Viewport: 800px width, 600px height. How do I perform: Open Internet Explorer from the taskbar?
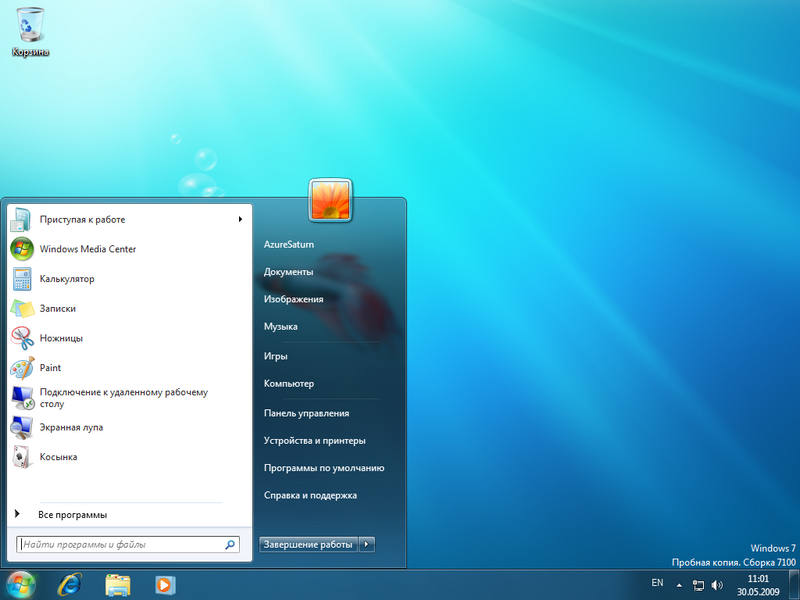(x=70, y=585)
